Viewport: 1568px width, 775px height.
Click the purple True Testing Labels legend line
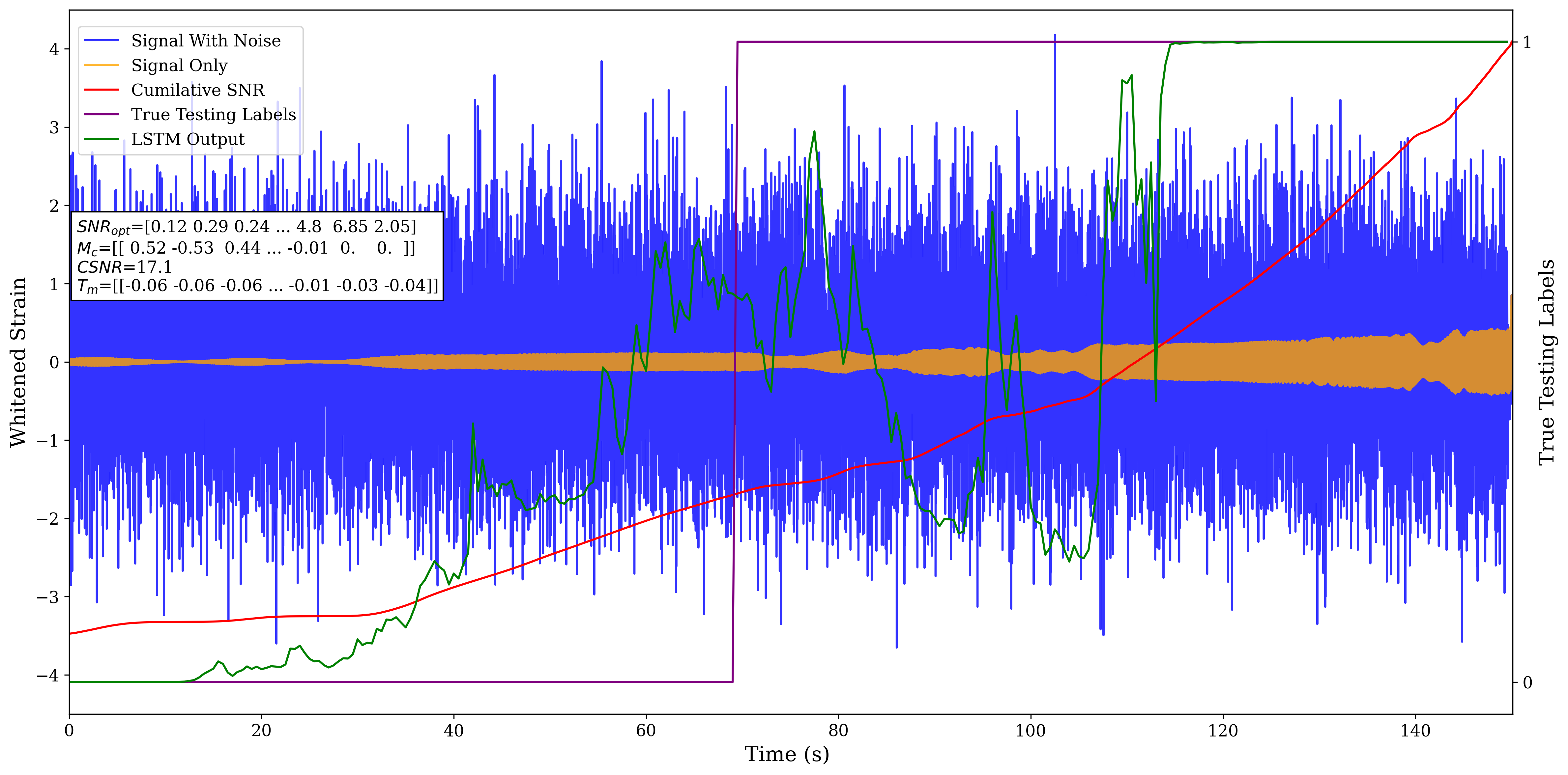click(x=101, y=114)
